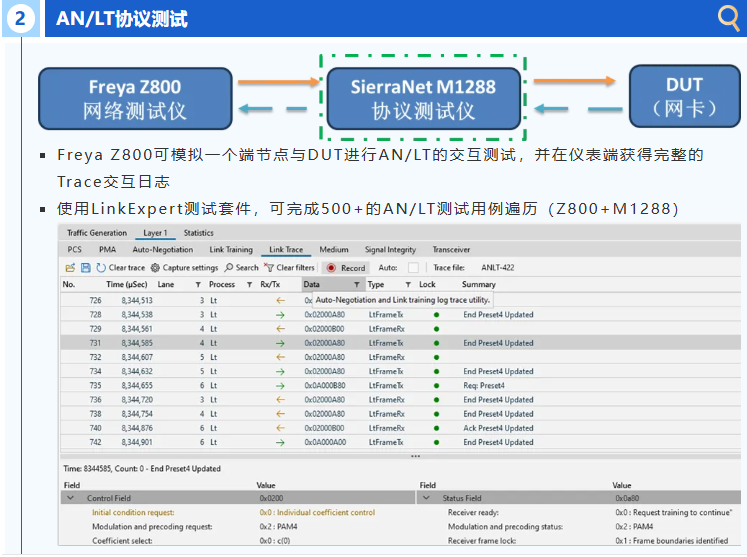Click the Control Field value 0x0200
The image size is (747, 557).
(x=272, y=498)
